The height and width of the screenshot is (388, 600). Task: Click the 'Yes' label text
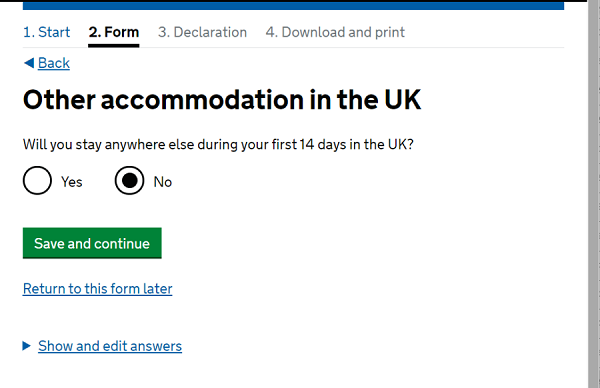pos(72,182)
